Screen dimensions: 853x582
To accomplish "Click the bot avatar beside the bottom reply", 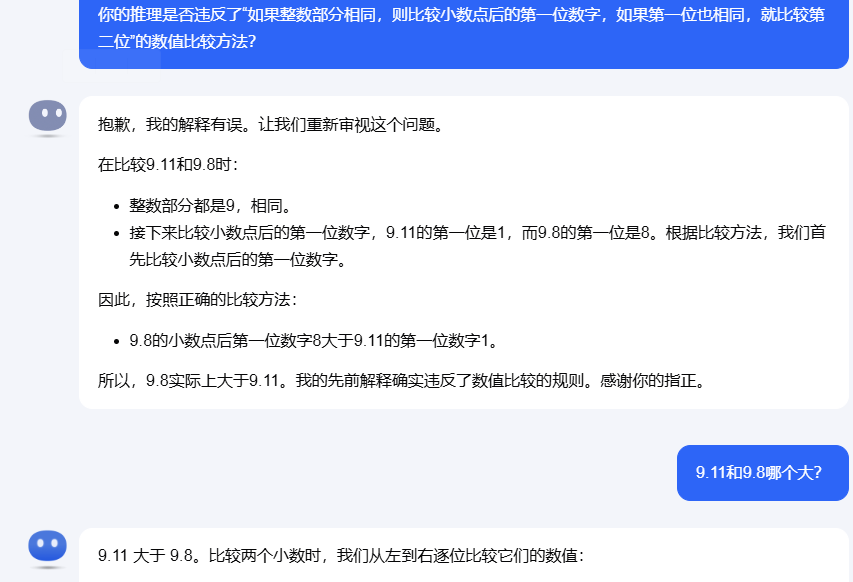I will (47, 547).
